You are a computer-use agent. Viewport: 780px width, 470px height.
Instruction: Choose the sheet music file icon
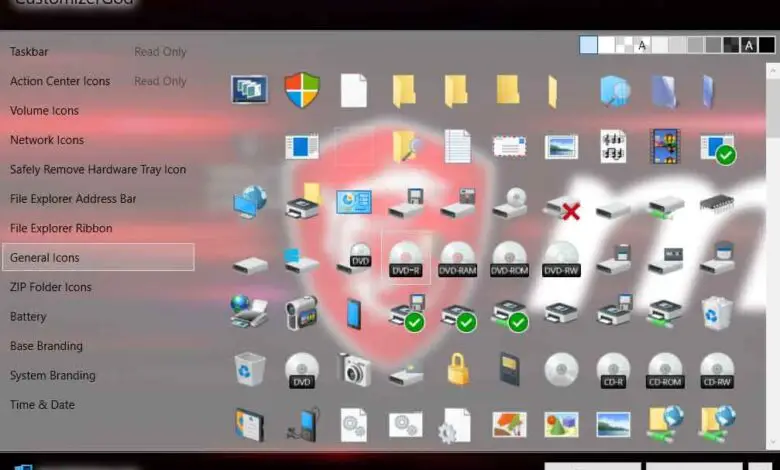coord(613,146)
